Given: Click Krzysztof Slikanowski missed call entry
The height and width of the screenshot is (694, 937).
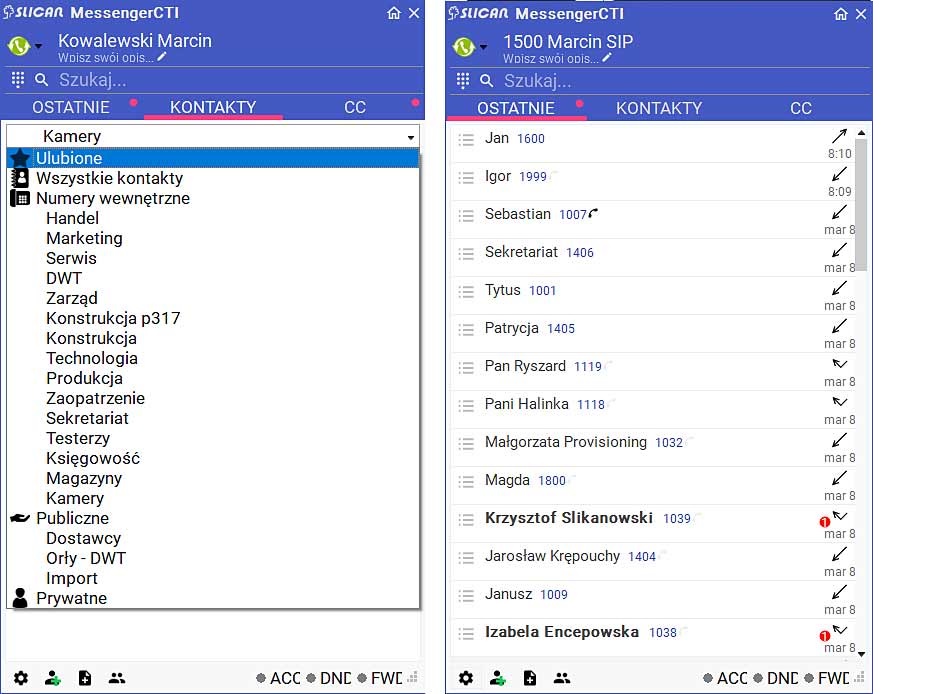Looking at the screenshot, I should pyautogui.click(x=568, y=518).
